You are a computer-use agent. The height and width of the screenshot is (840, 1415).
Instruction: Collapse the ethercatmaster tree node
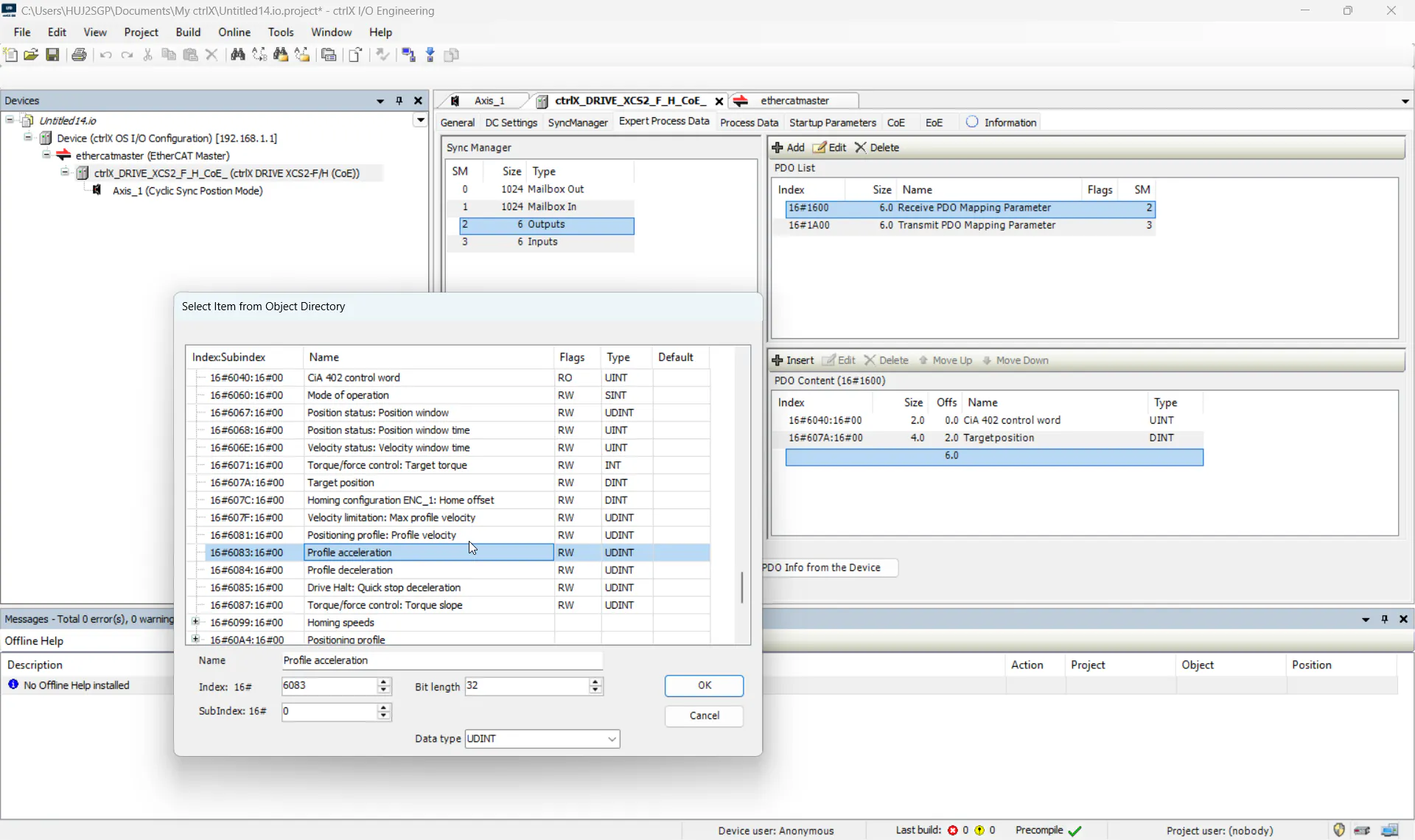coord(46,155)
